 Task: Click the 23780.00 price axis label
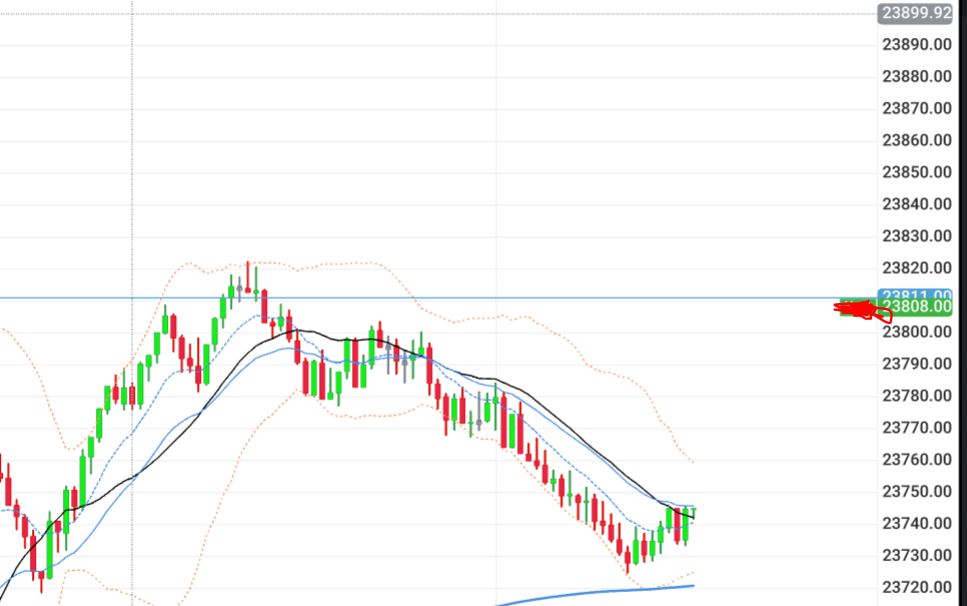click(x=915, y=396)
